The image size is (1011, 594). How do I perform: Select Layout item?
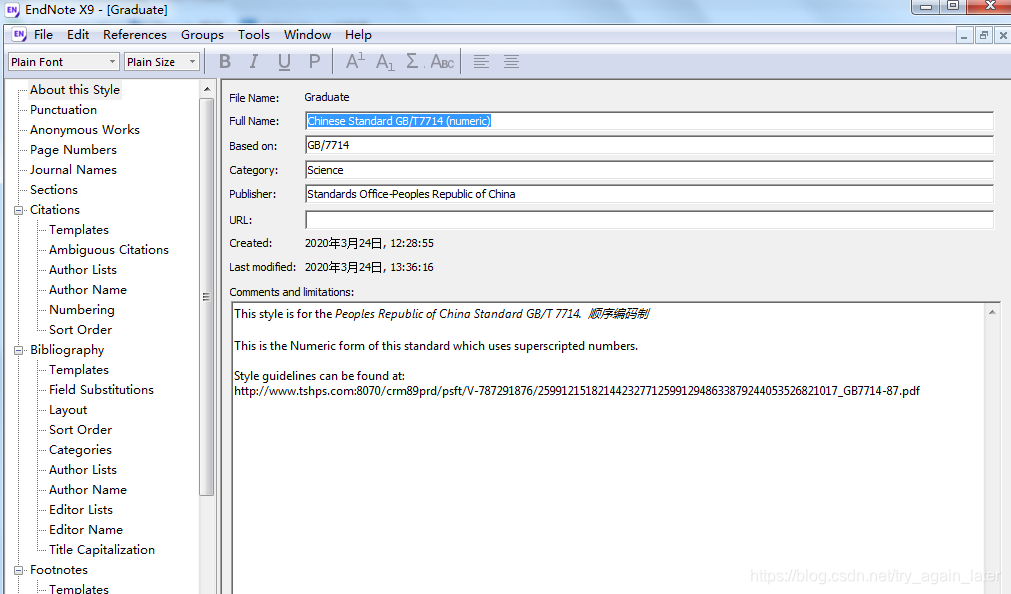[x=68, y=410]
